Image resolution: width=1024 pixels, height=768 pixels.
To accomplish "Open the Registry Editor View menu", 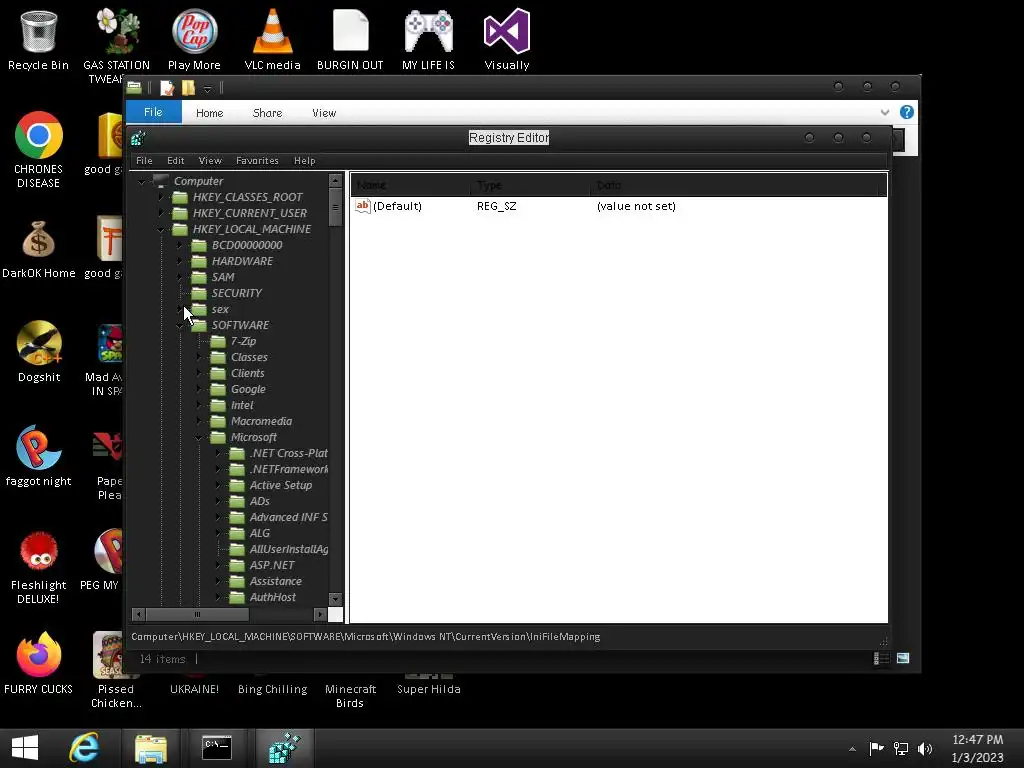I will tap(210, 161).
